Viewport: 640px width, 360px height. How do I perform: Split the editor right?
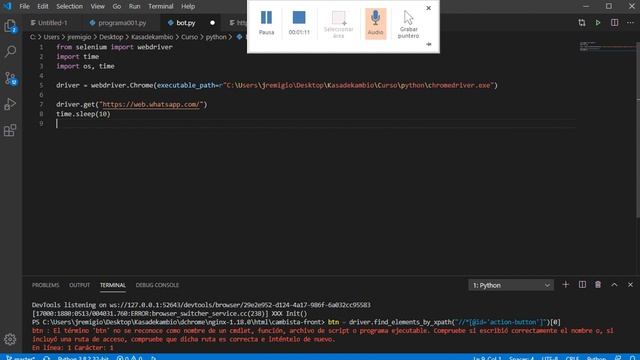[614, 23]
